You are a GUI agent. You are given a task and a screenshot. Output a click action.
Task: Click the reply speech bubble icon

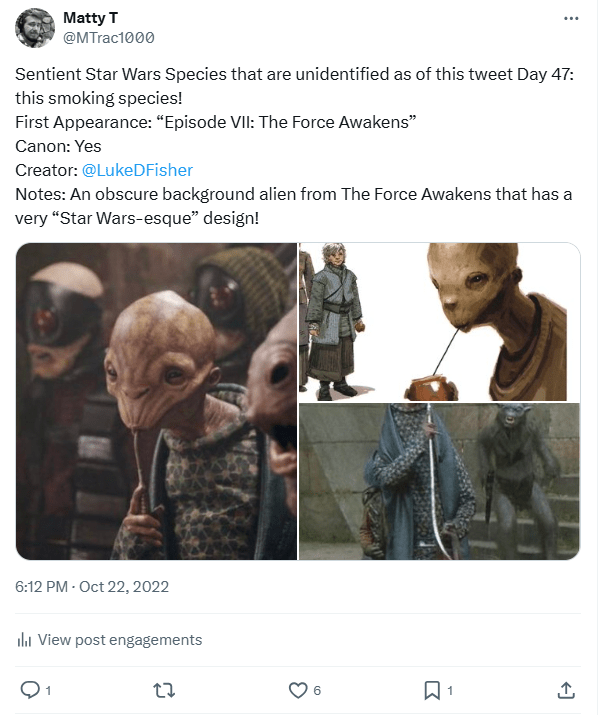point(30,690)
